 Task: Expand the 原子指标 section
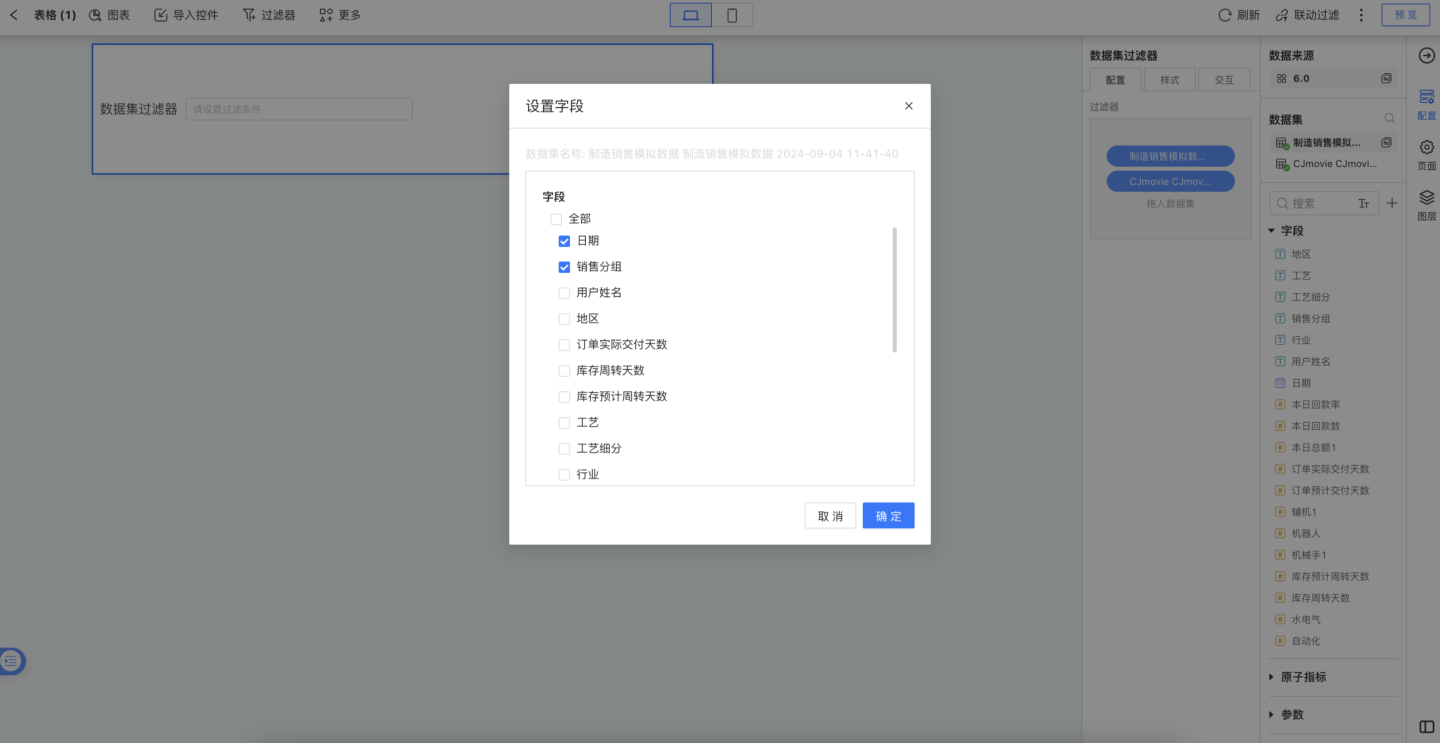[x=1272, y=677]
